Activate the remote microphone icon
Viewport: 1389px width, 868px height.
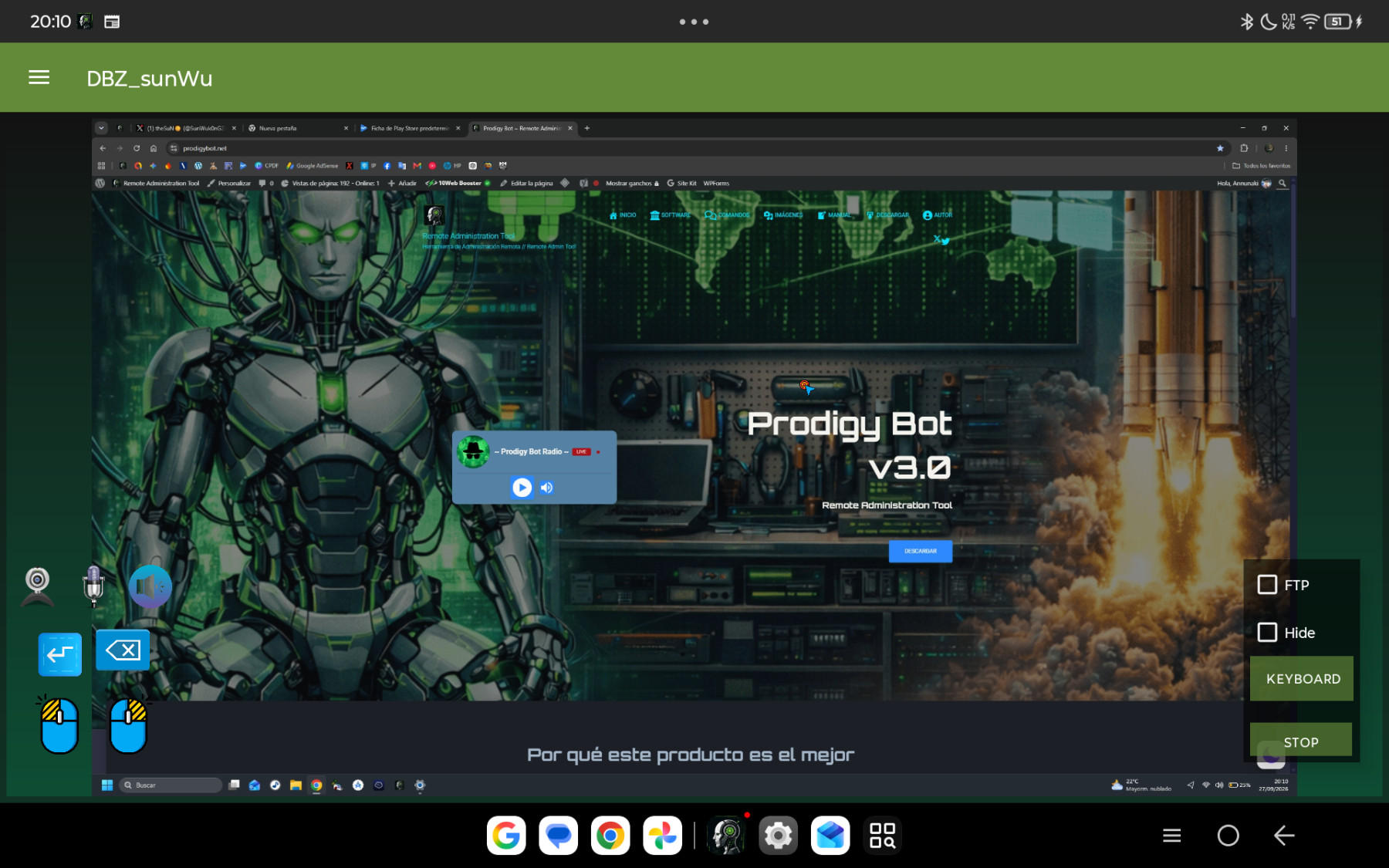(93, 586)
